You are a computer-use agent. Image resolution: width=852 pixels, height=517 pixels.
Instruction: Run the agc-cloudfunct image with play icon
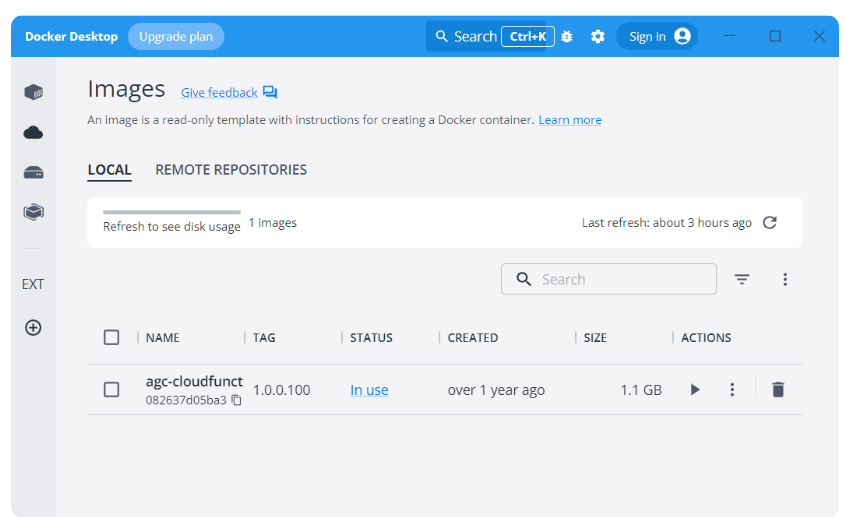[695, 390]
